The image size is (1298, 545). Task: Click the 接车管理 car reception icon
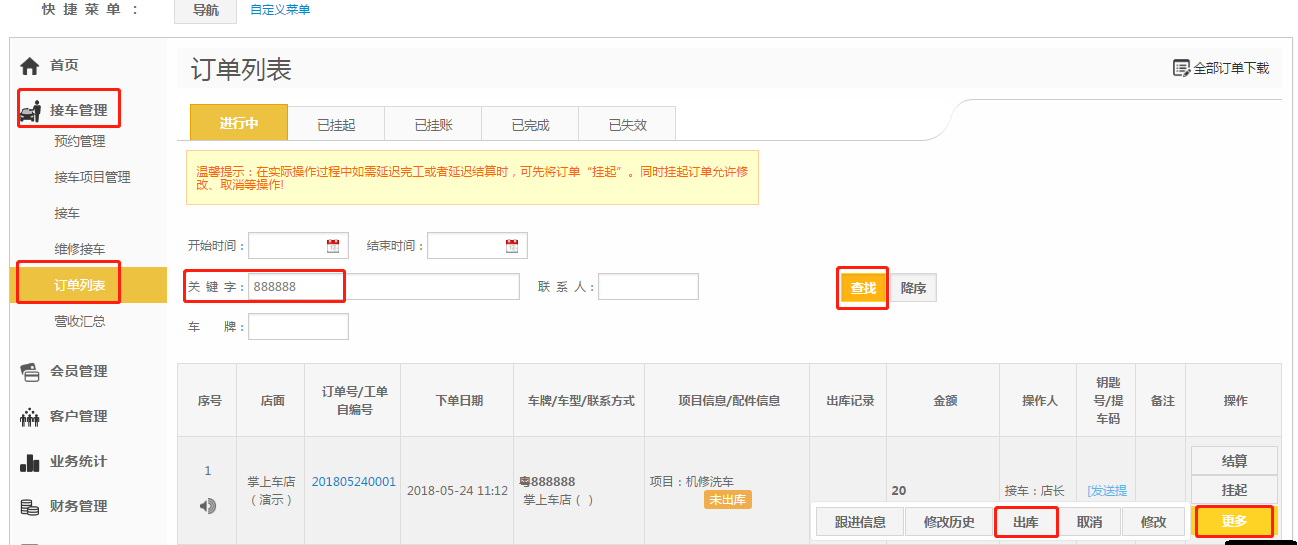point(30,111)
